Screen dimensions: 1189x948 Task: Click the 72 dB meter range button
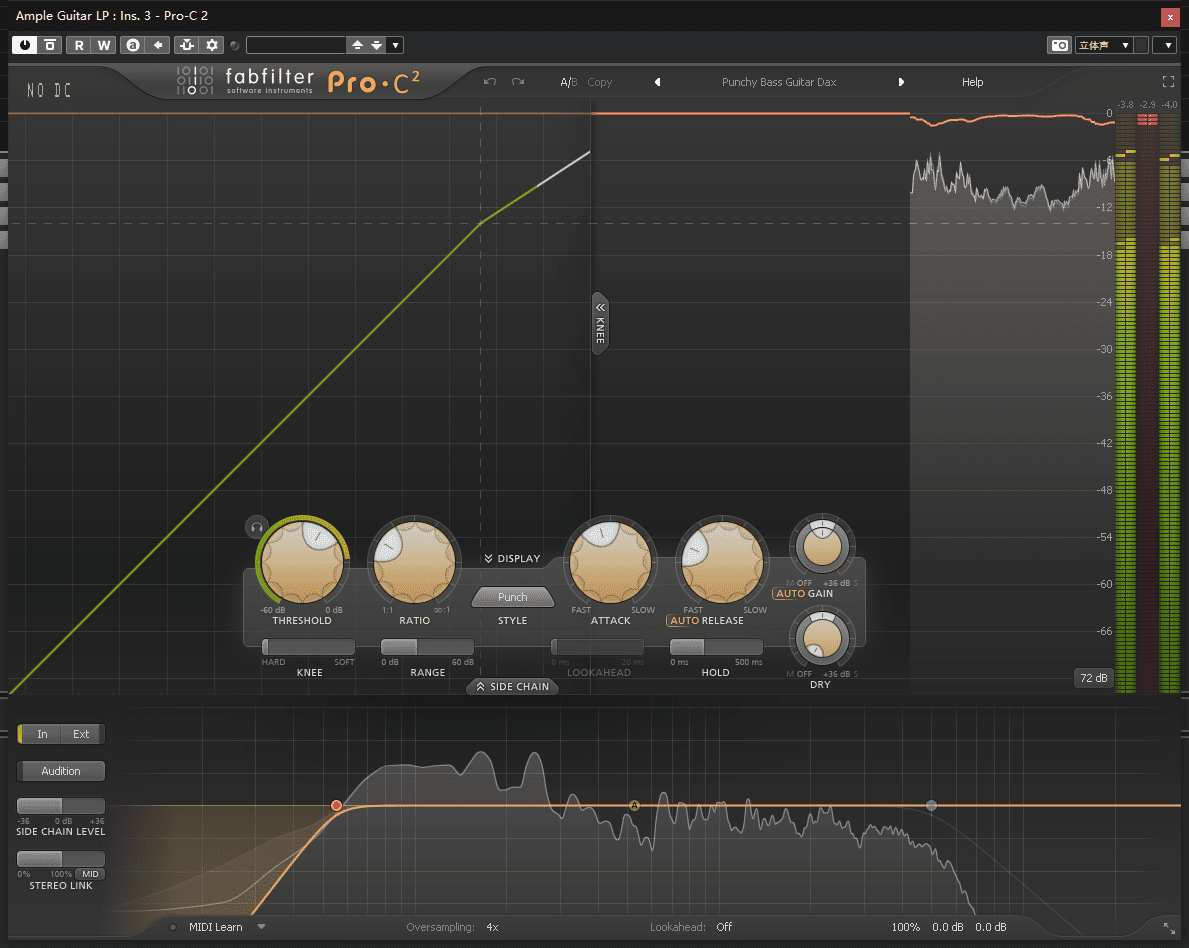point(1093,678)
